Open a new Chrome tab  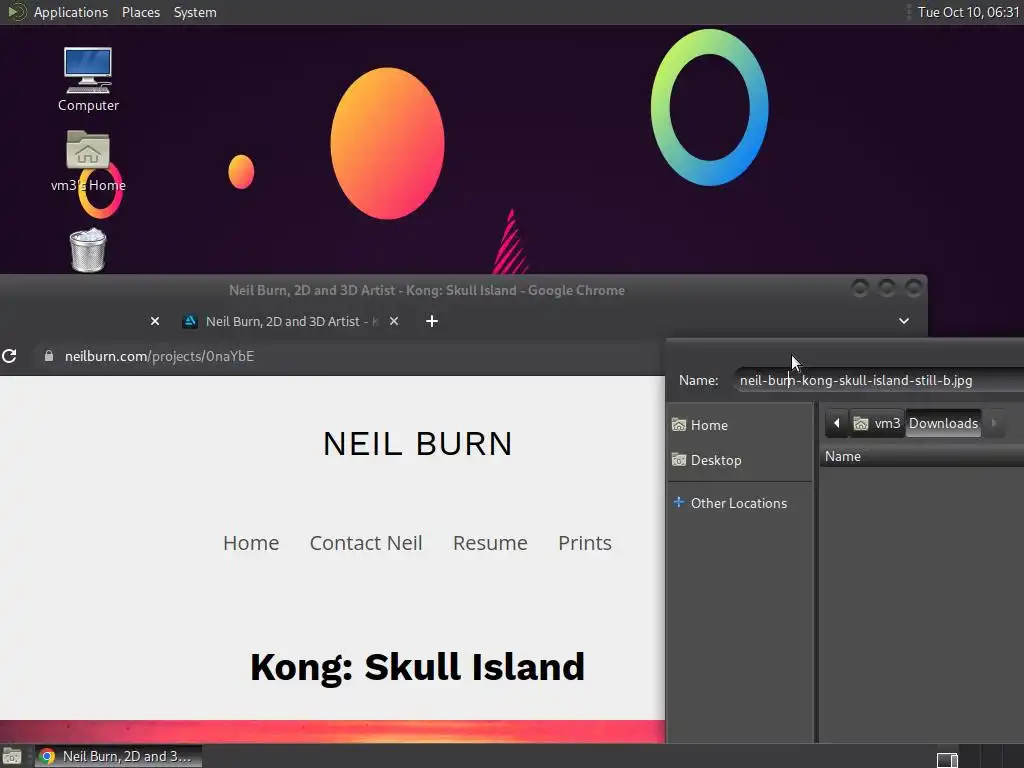click(x=432, y=321)
